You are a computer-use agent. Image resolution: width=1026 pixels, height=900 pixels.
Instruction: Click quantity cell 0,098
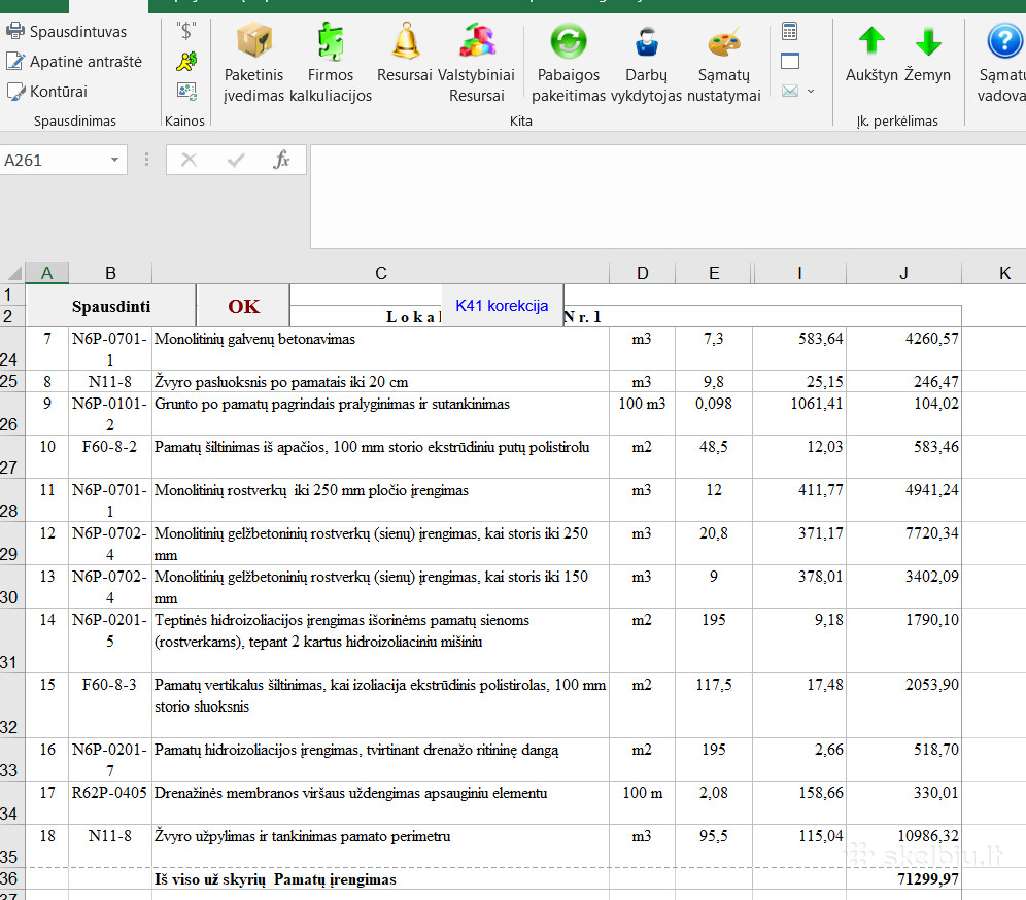(x=714, y=413)
